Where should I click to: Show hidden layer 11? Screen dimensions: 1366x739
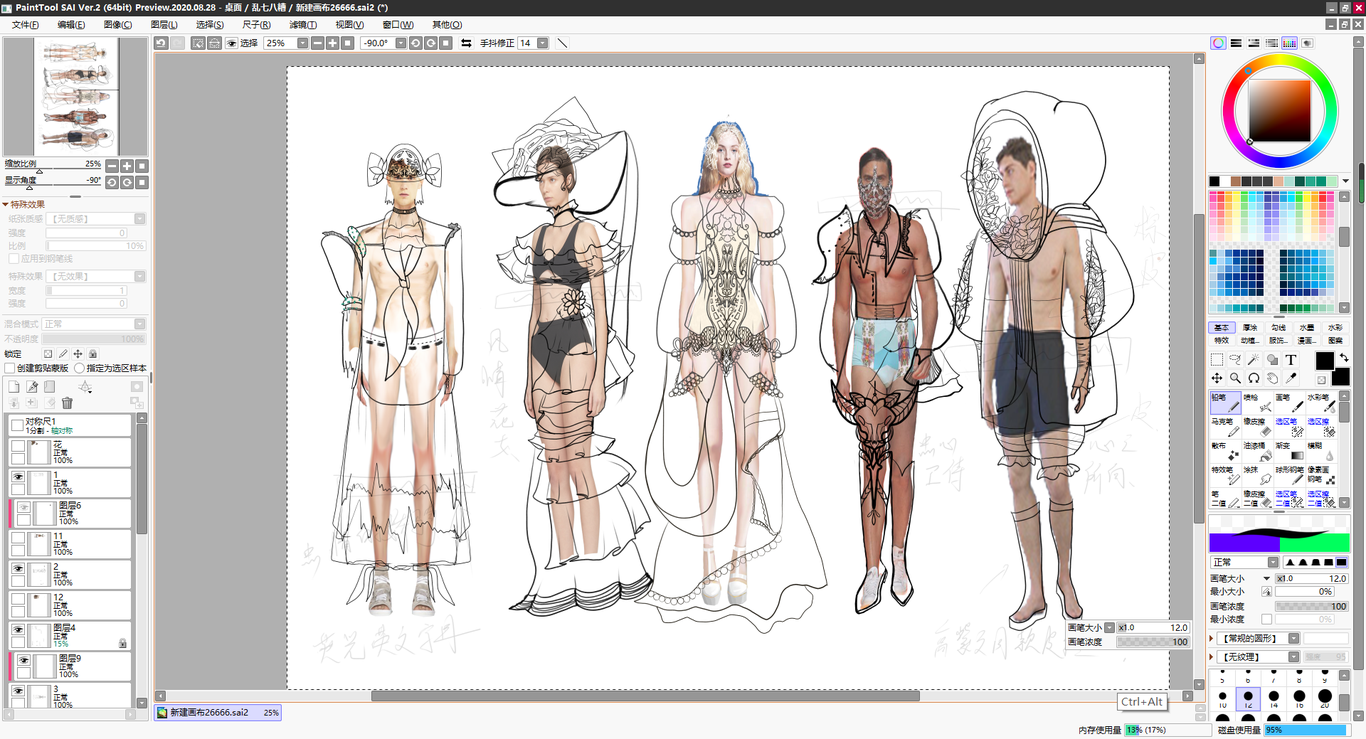pyautogui.click(x=18, y=540)
